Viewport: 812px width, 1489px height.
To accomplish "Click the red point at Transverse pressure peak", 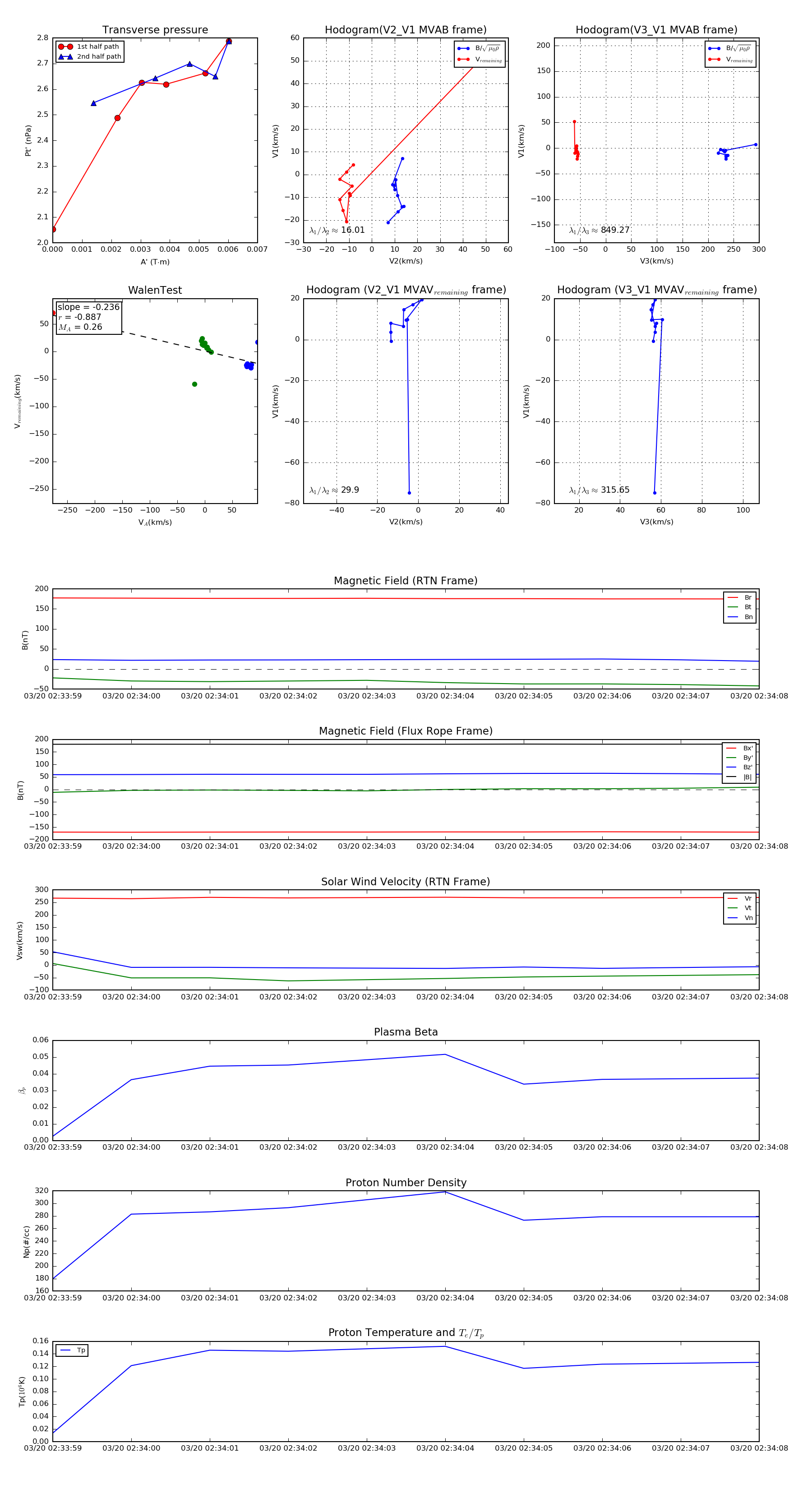I will point(229,41).
